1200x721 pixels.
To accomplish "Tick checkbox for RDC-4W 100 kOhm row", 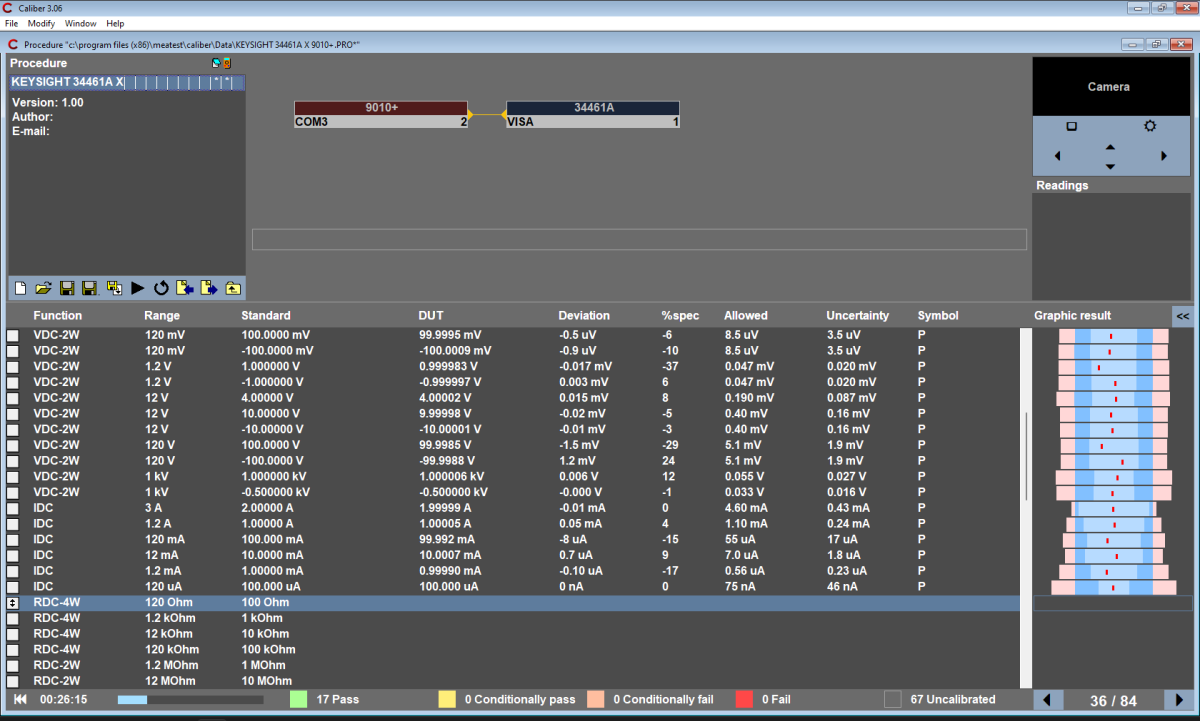I will pyautogui.click(x=13, y=650).
